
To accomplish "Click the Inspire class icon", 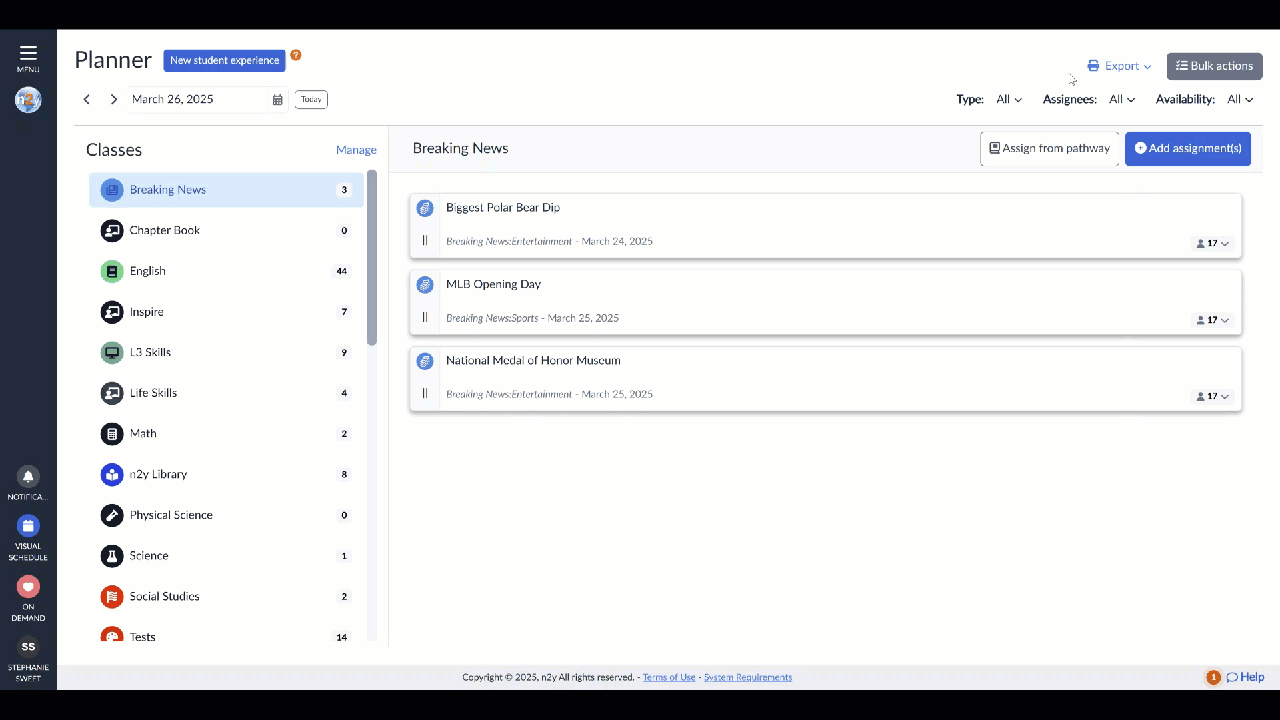I will 112,312.
